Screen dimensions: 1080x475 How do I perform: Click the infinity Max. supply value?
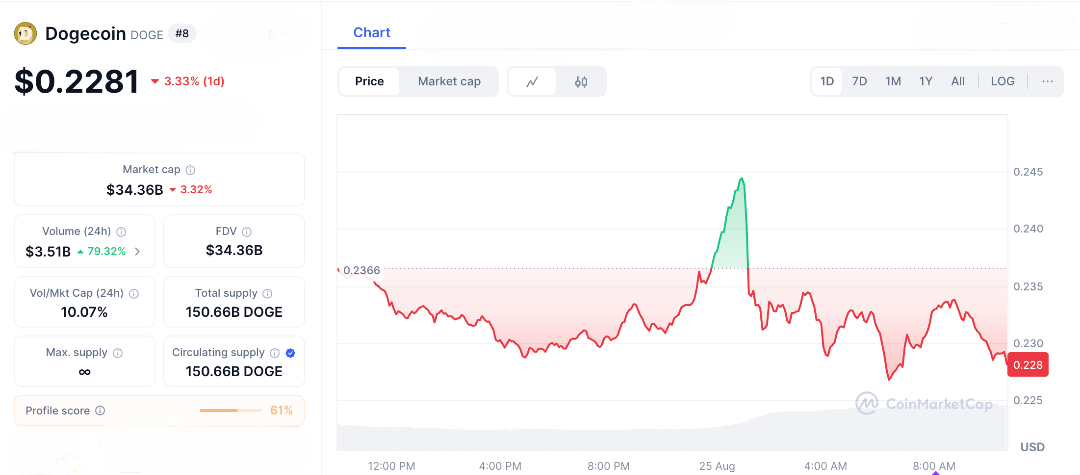click(x=85, y=372)
